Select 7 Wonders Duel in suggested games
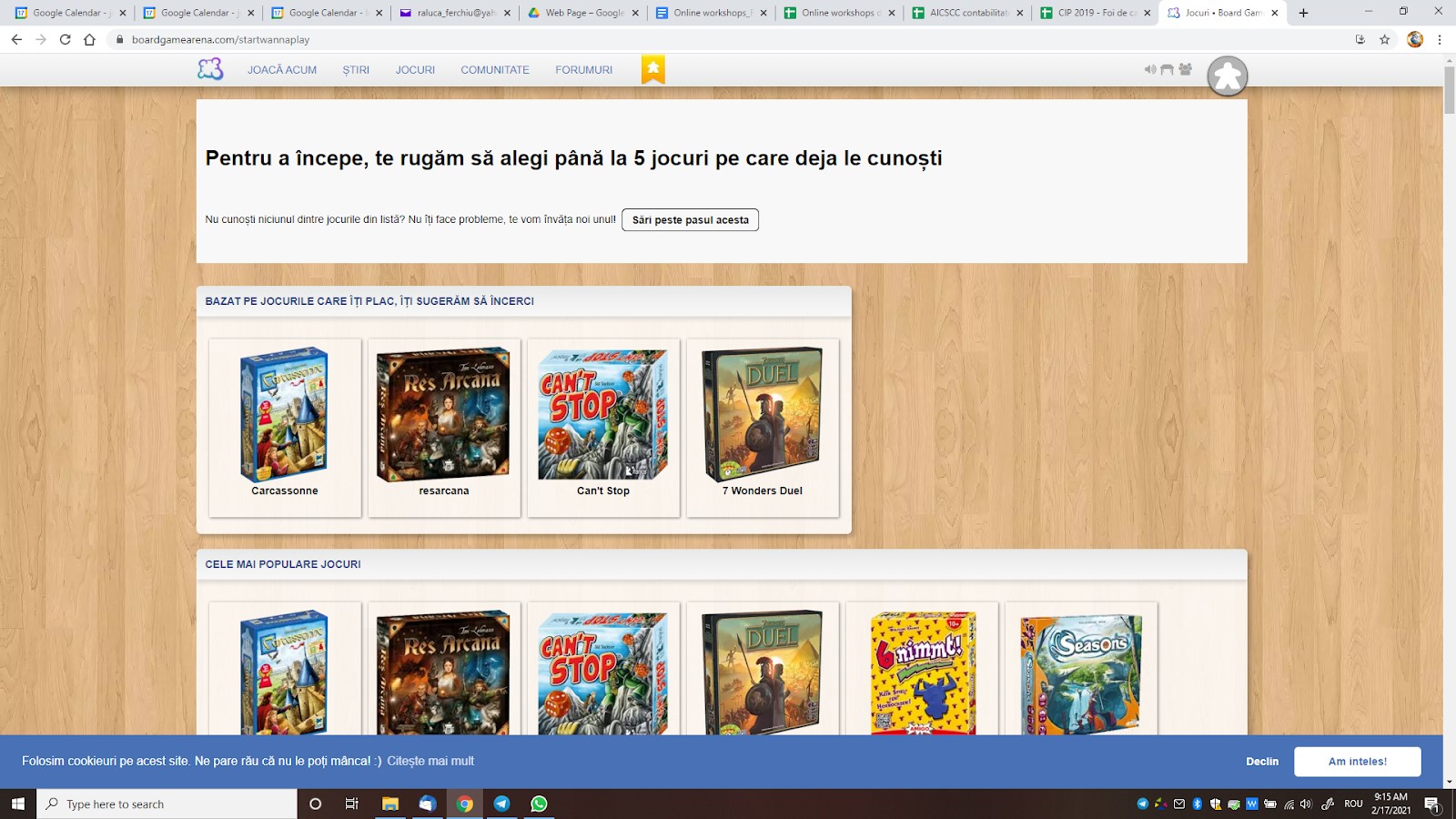Screen dimensions: 1456x819 [763, 428]
